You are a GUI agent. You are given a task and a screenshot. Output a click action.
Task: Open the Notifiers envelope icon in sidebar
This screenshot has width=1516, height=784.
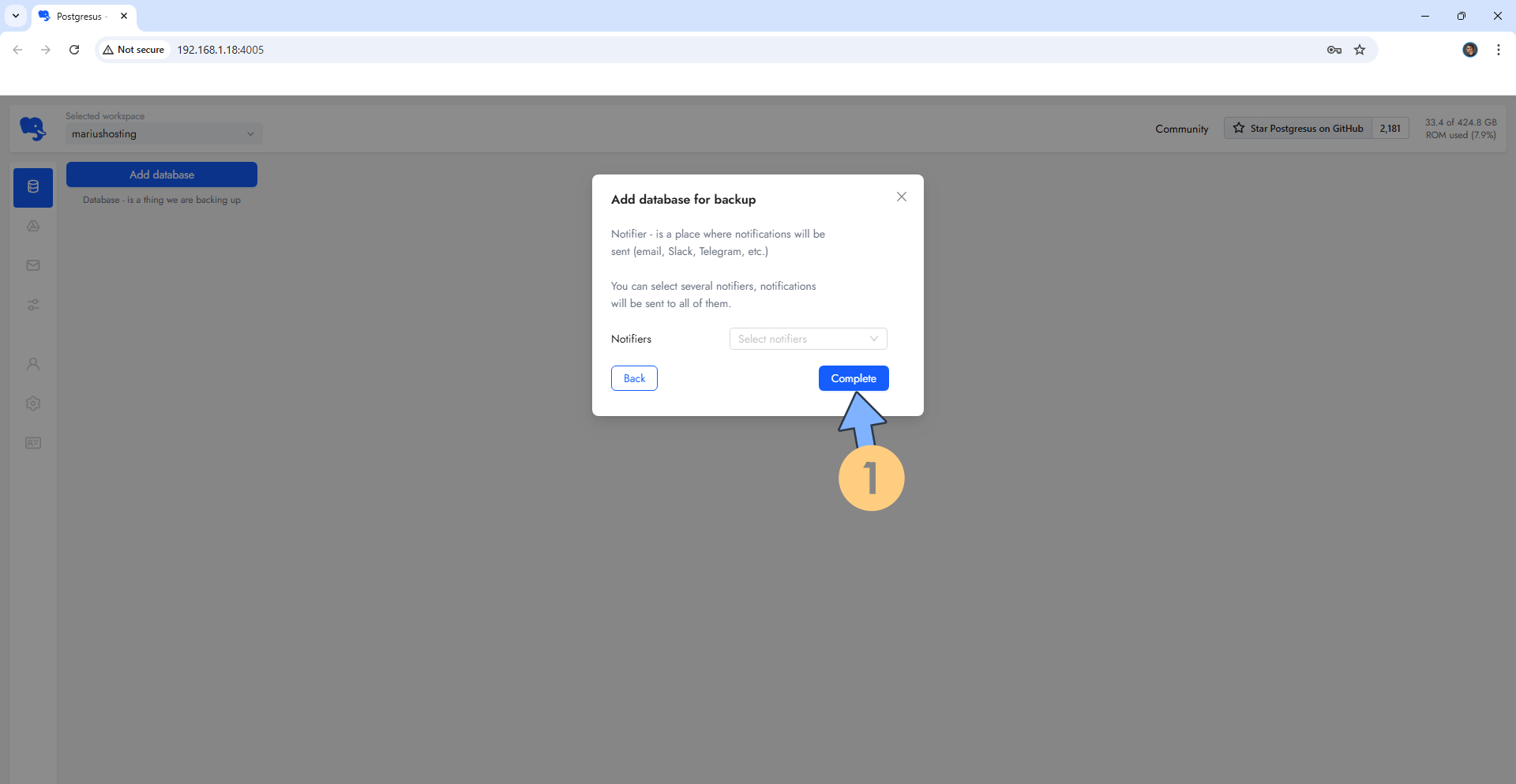pos(33,265)
